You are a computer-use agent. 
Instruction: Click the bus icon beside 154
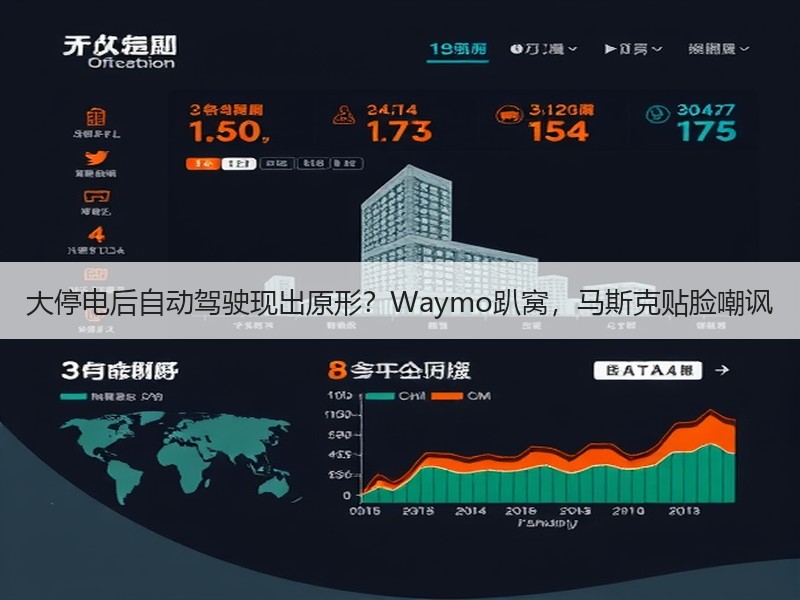(x=509, y=115)
